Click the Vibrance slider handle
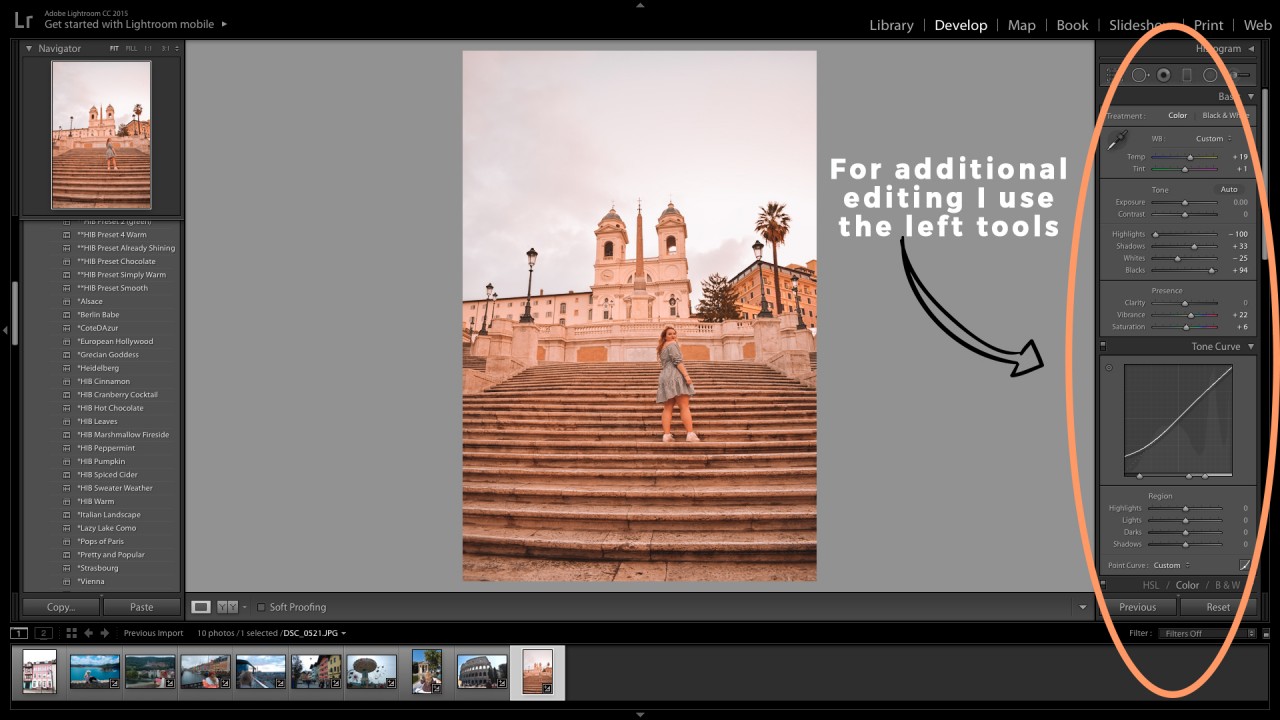Screen dimensions: 1280x720 tap(1190, 315)
